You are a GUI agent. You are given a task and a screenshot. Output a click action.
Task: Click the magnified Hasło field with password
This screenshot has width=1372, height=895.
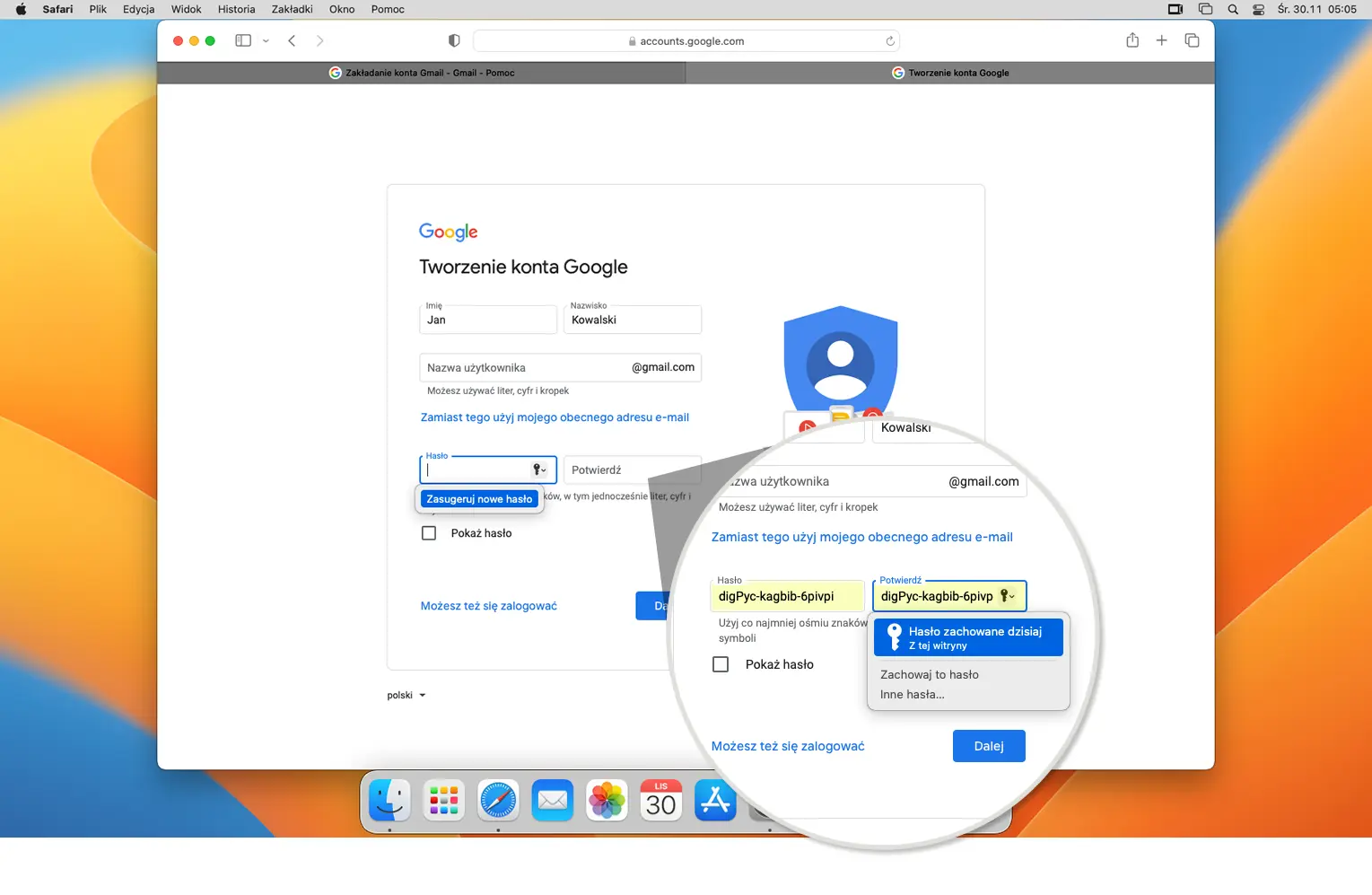coord(787,596)
